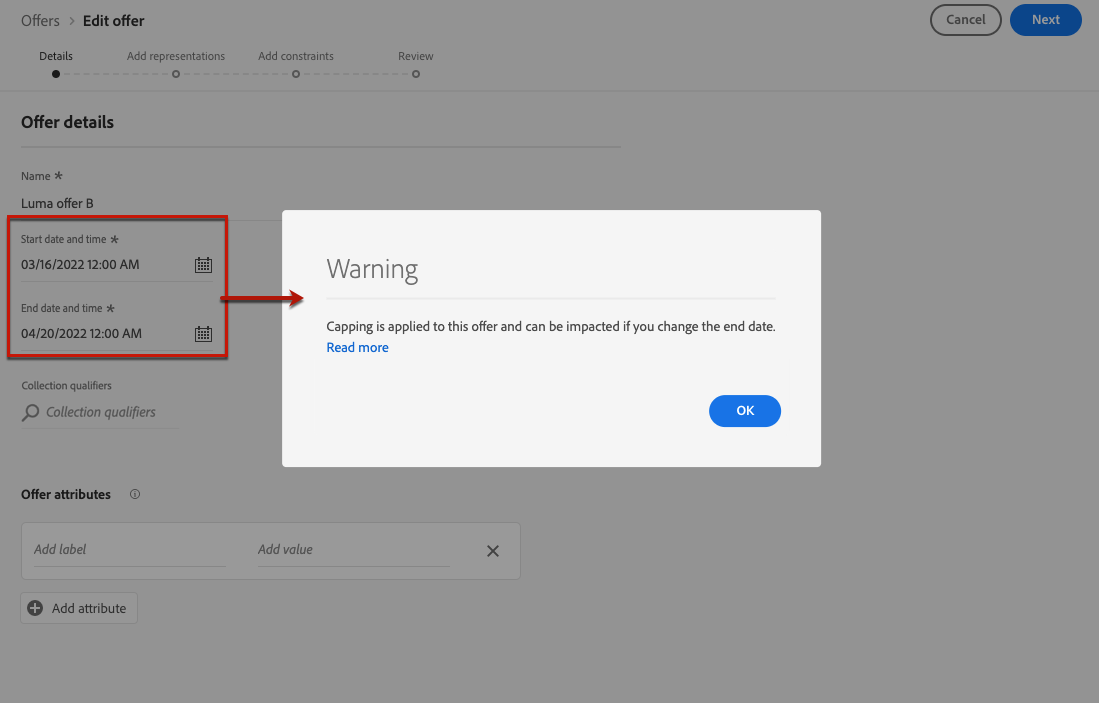
Task: Click the Start date and time field
Action: tap(116, 265)
